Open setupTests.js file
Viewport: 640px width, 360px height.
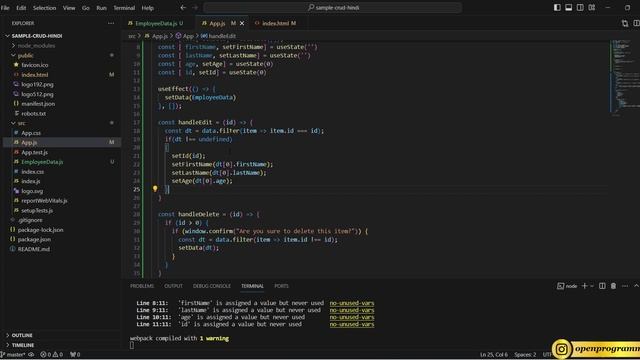click(37, 211)
